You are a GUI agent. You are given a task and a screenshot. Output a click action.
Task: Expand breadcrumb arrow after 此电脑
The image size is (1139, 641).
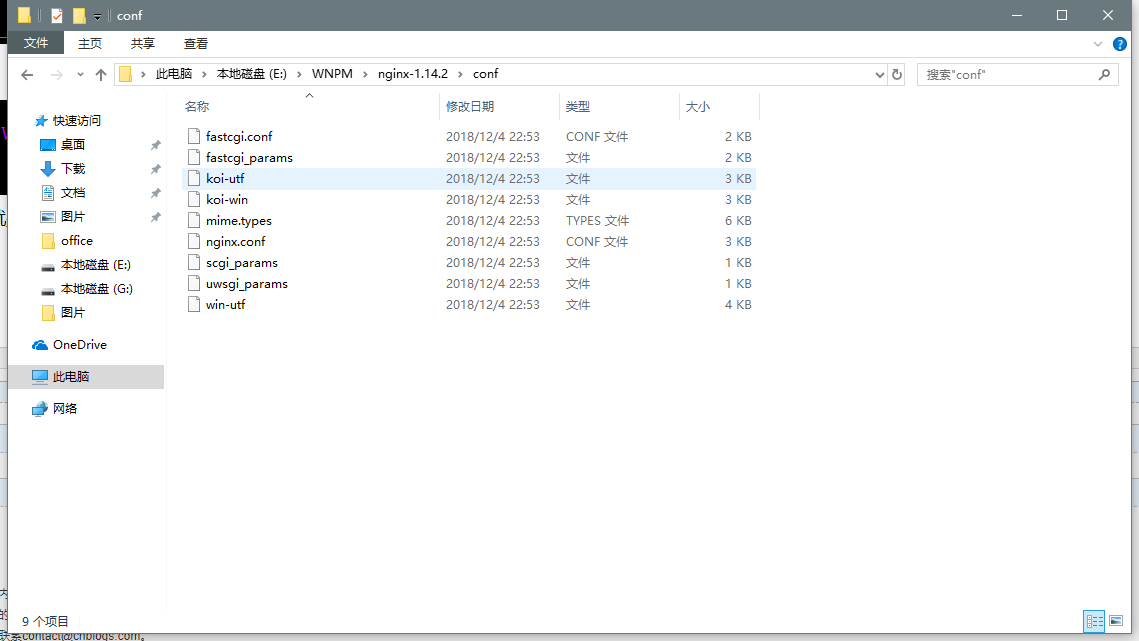pyautogui.click(x=204, y=74)
